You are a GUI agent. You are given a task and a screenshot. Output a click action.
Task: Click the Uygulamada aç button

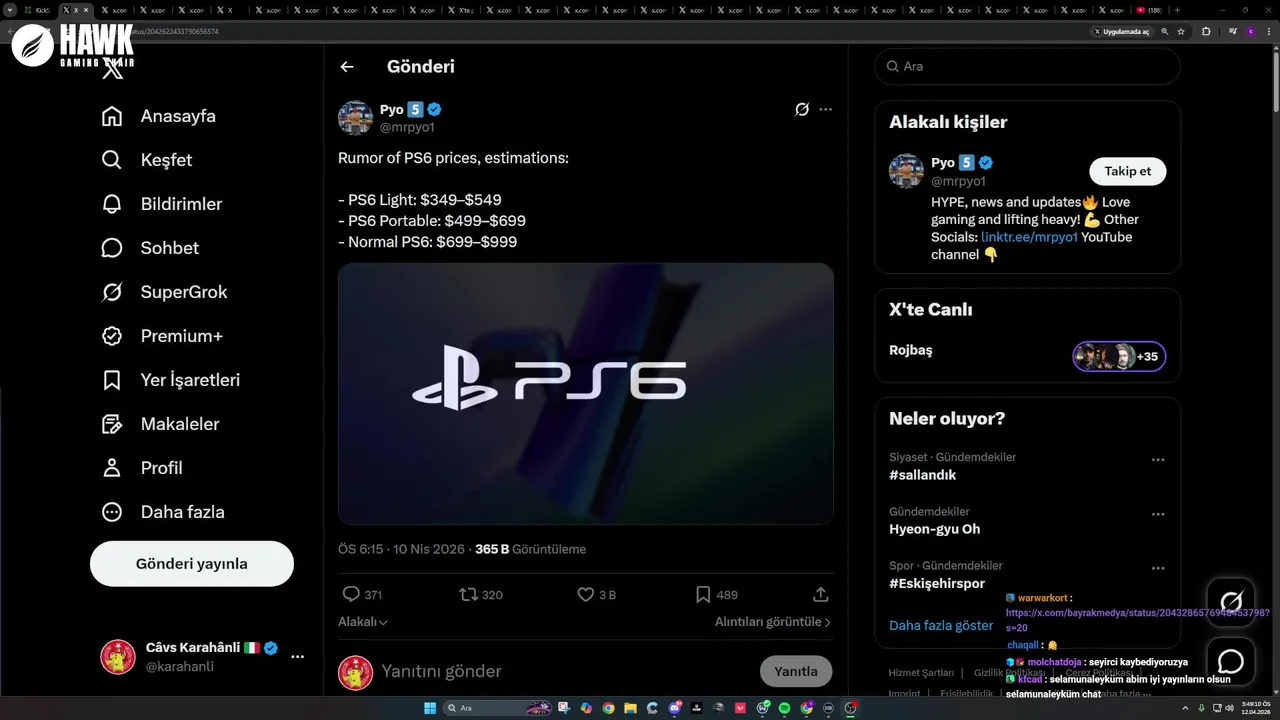point(1121,32)
